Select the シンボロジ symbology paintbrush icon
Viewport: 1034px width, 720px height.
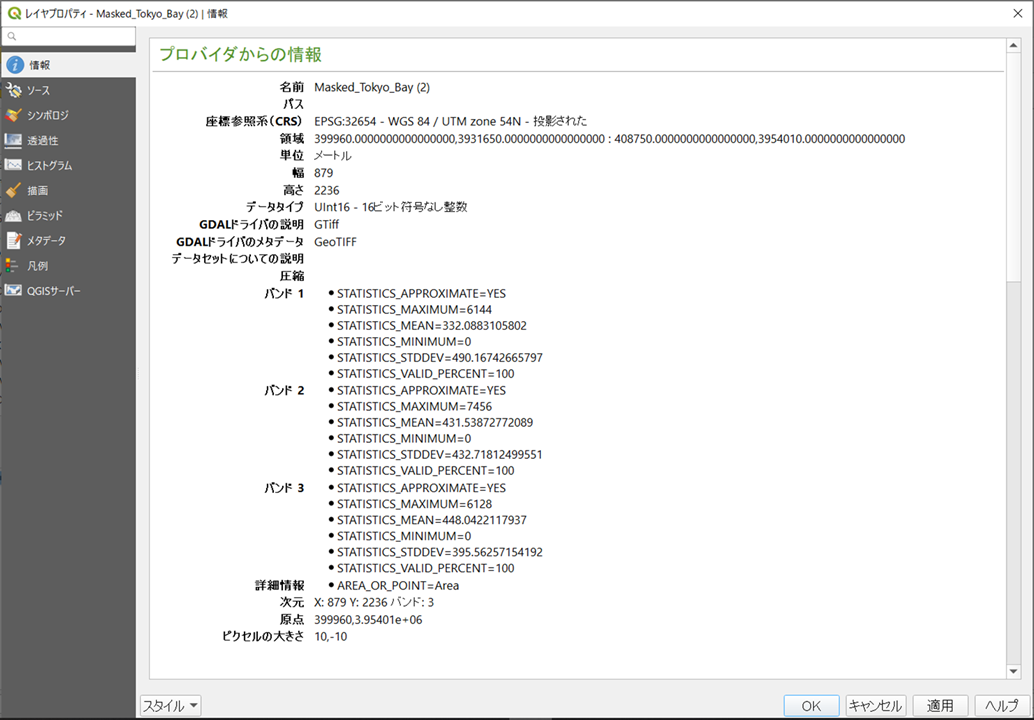pyautogui.click(x=13, y=115)
